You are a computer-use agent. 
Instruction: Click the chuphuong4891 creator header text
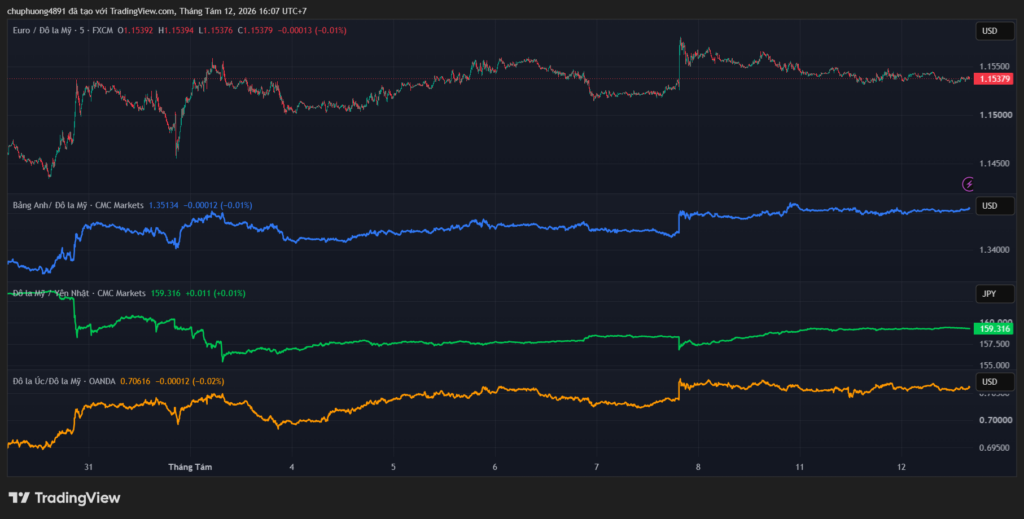pyautogui.click(x=157, y=11)
